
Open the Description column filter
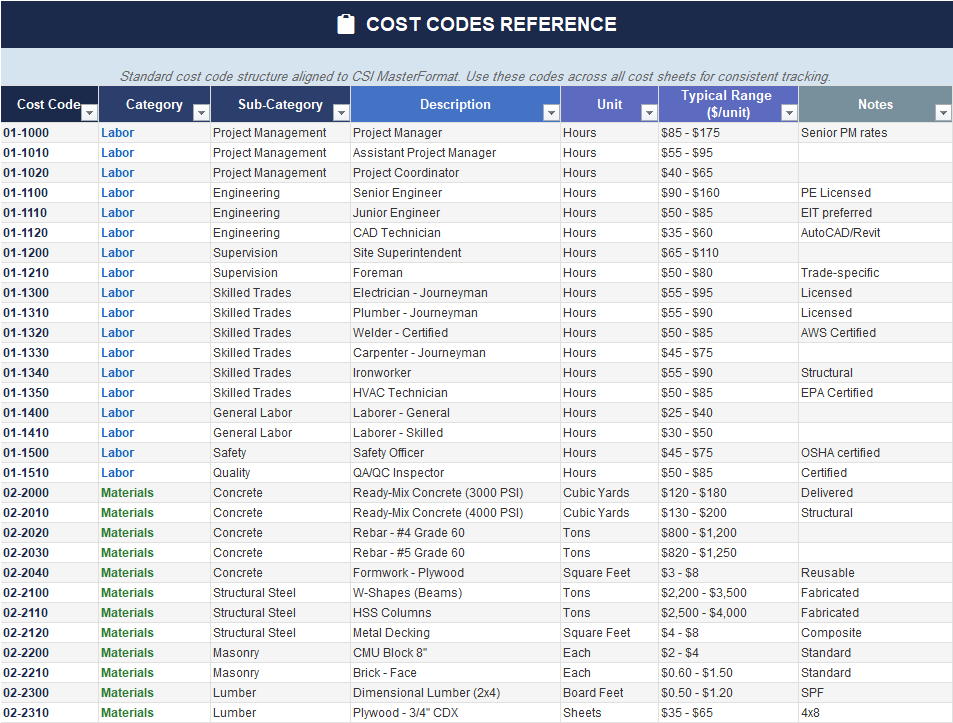point(550,111)
